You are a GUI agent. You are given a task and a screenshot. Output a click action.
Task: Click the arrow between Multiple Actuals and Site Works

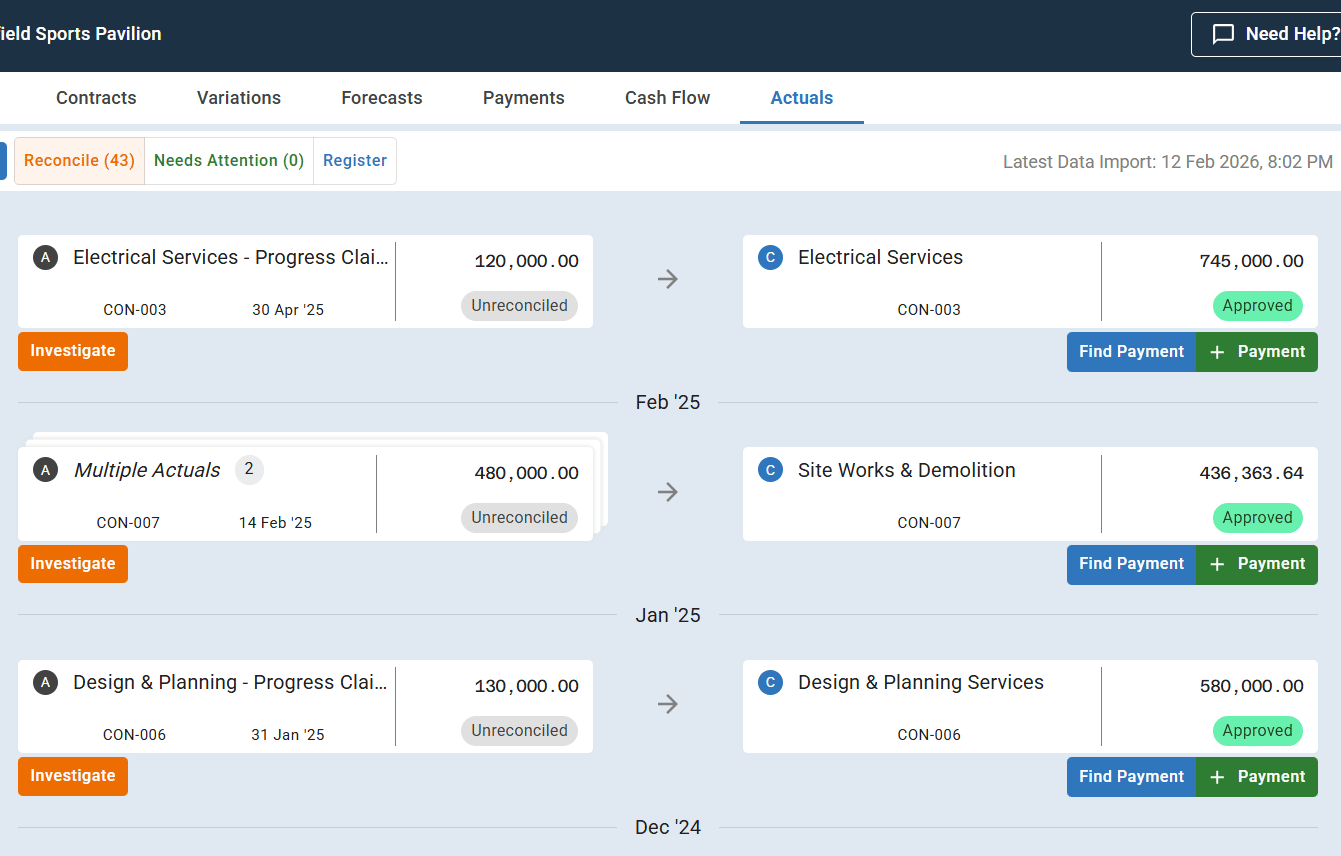pyautogui.click(x=668, y=492)
